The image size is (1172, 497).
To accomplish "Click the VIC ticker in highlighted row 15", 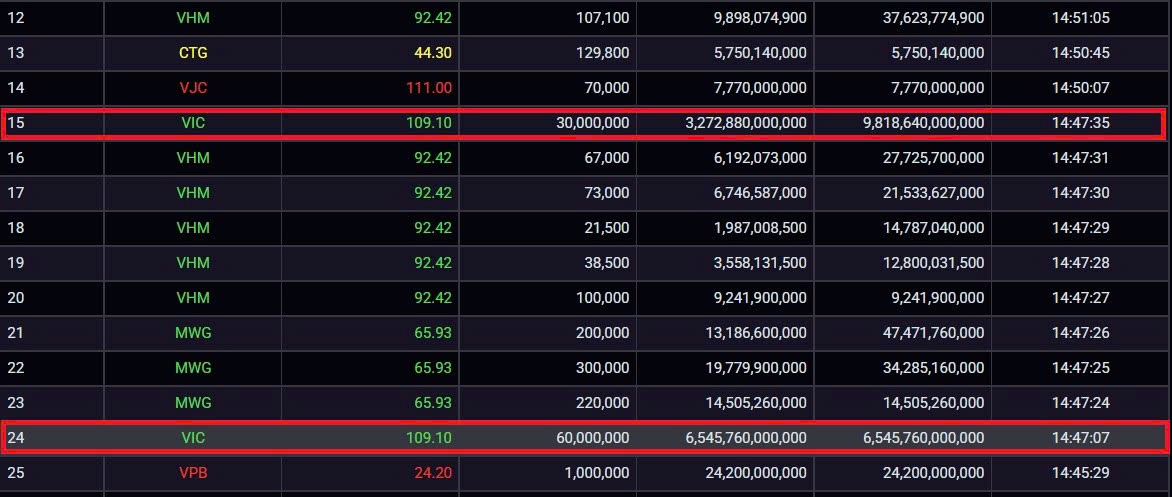I will tap(193, 123).
